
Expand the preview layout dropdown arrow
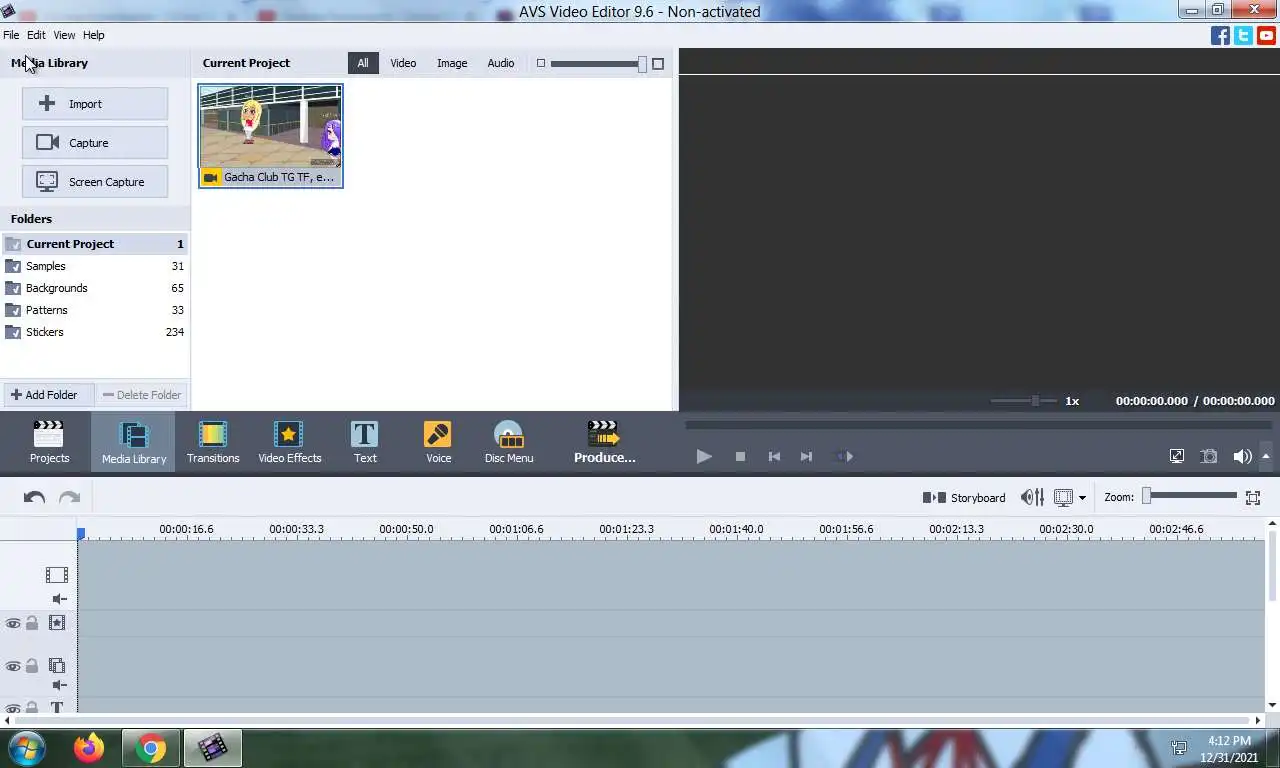pos(1082,498)
